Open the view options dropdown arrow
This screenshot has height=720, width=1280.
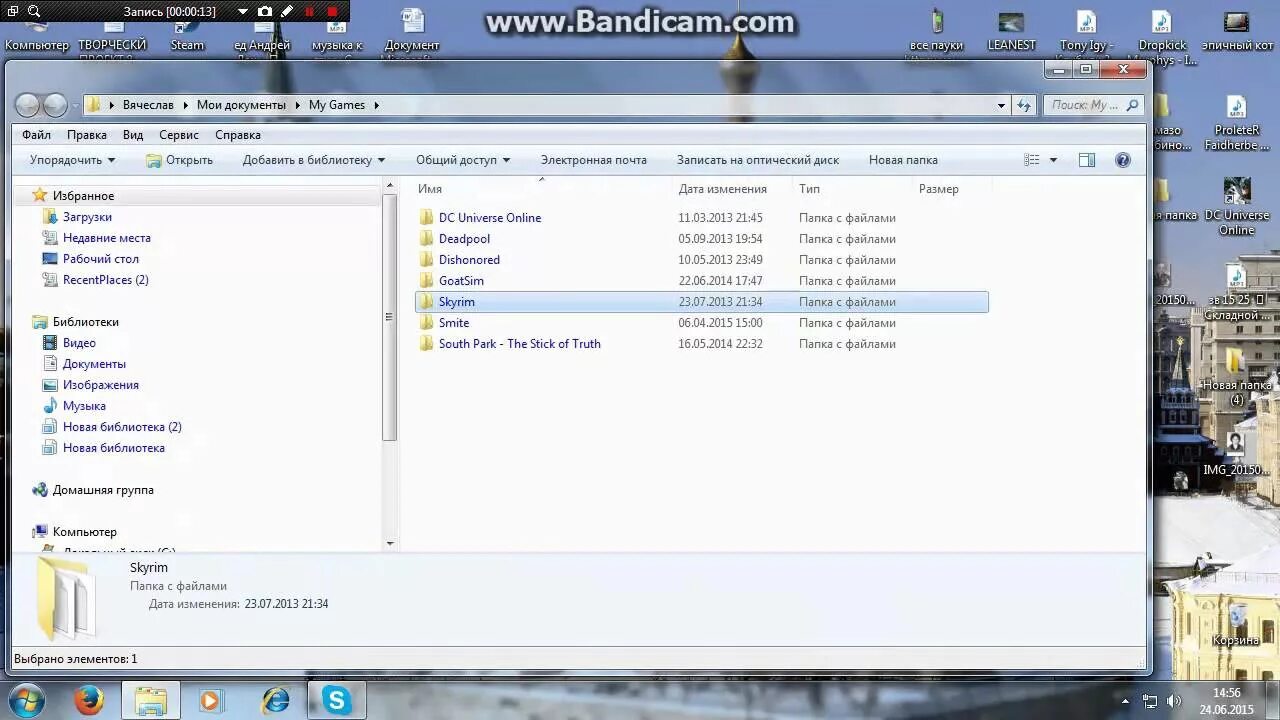[x=1053, y=160]
